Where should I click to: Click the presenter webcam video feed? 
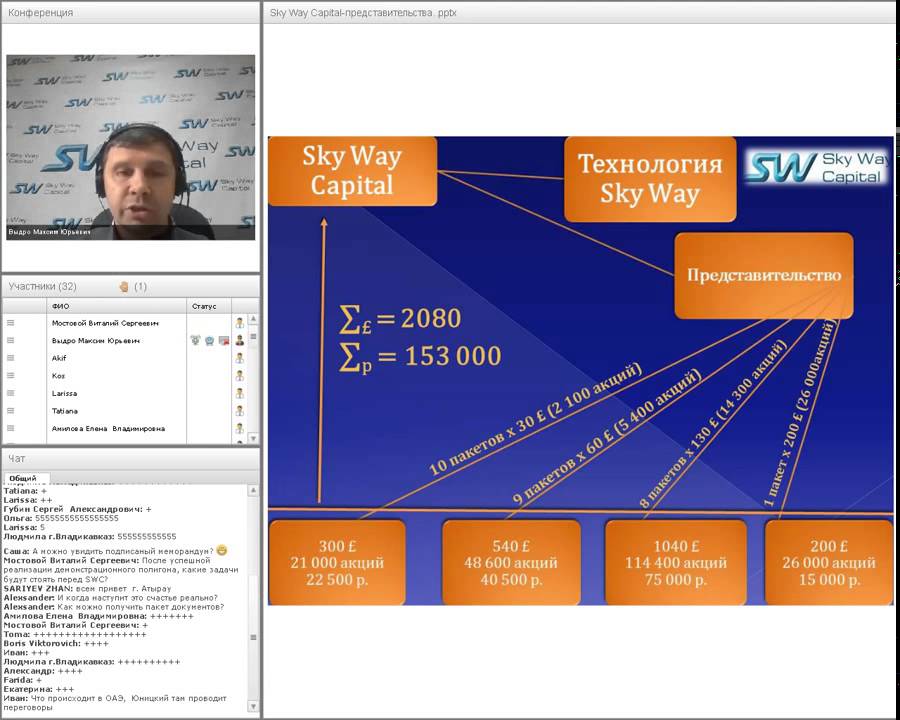click(x=131, y=147)
